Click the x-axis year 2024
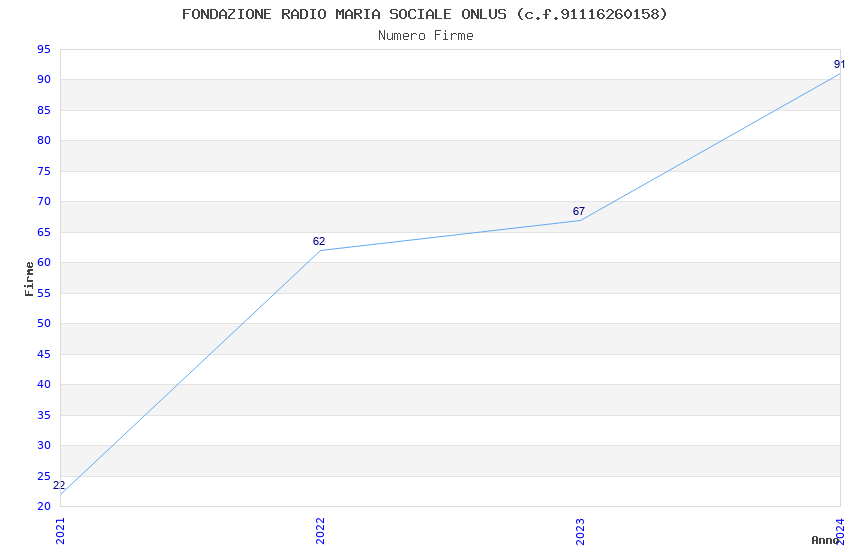 (x=840, y=531)
